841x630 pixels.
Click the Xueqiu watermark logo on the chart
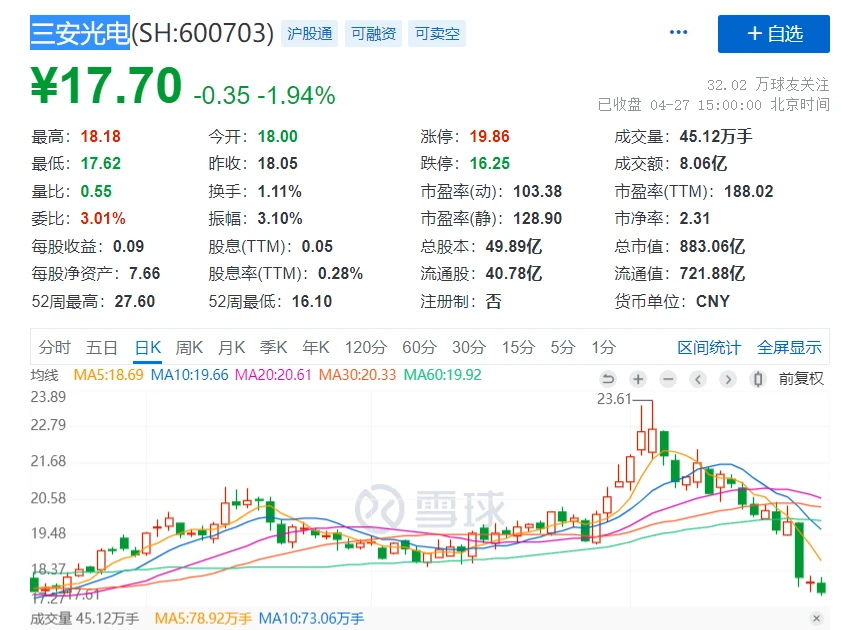pos(432,507)
